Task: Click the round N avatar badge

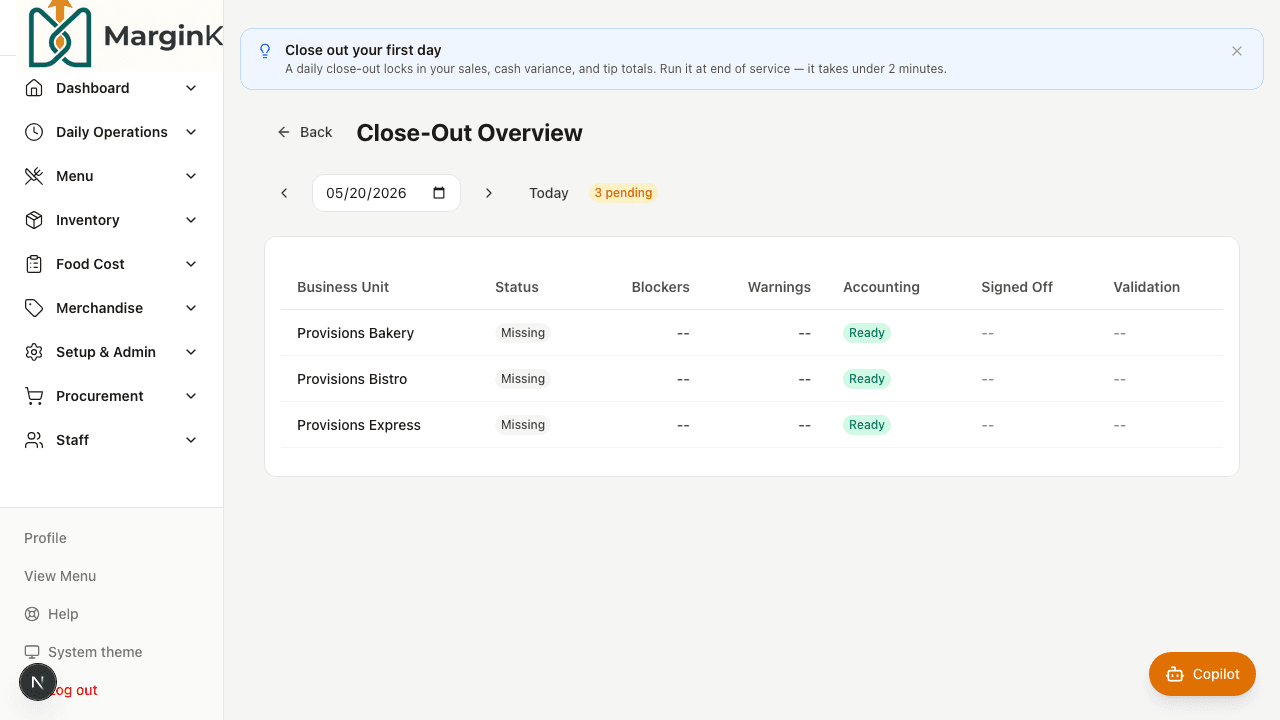Action: 38,682
